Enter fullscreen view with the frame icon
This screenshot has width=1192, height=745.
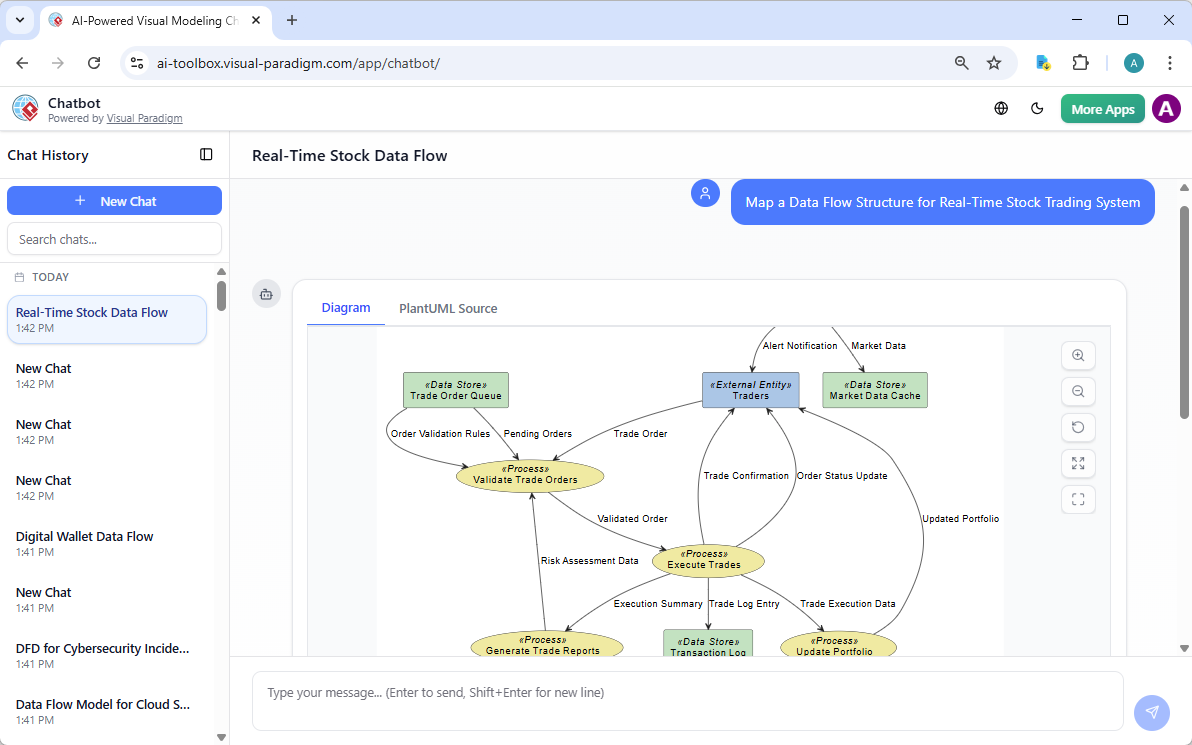pos(1078,499)
